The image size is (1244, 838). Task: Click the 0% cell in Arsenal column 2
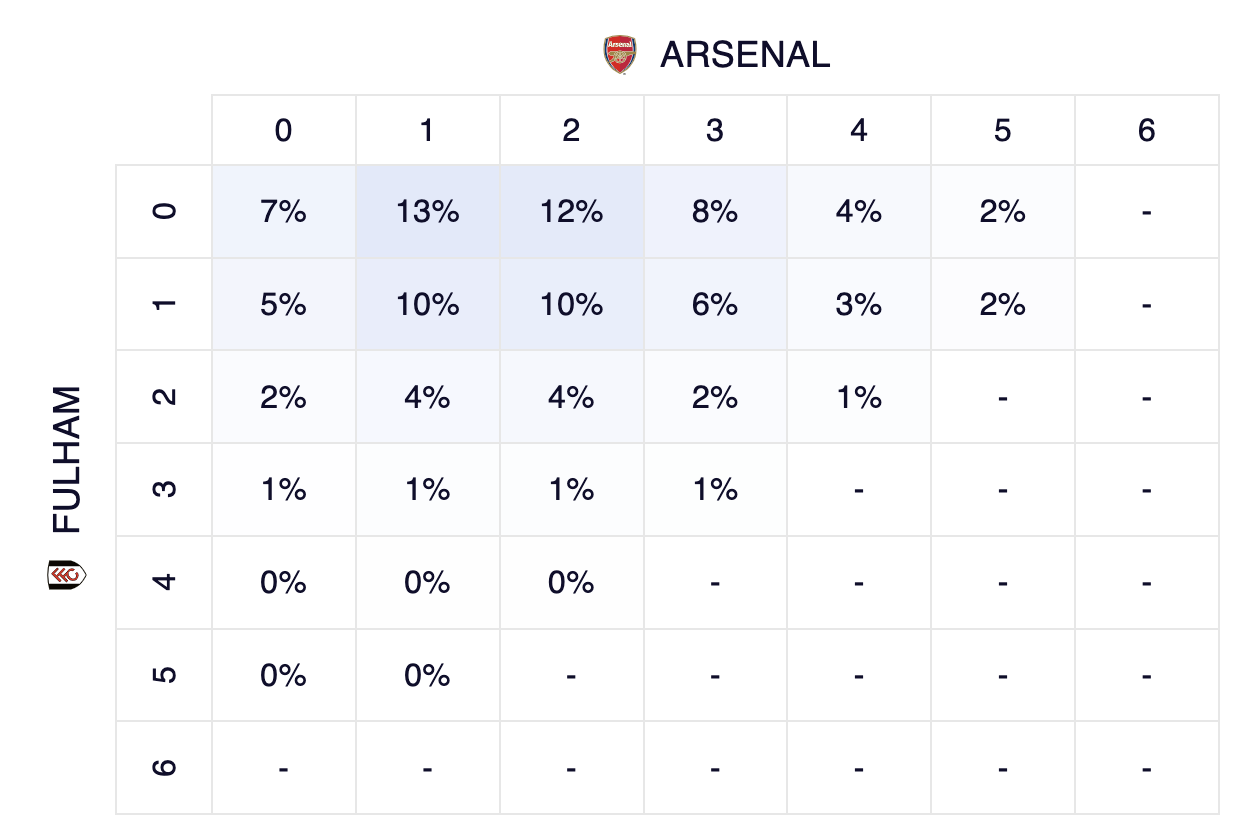click(x=571, y=582)
